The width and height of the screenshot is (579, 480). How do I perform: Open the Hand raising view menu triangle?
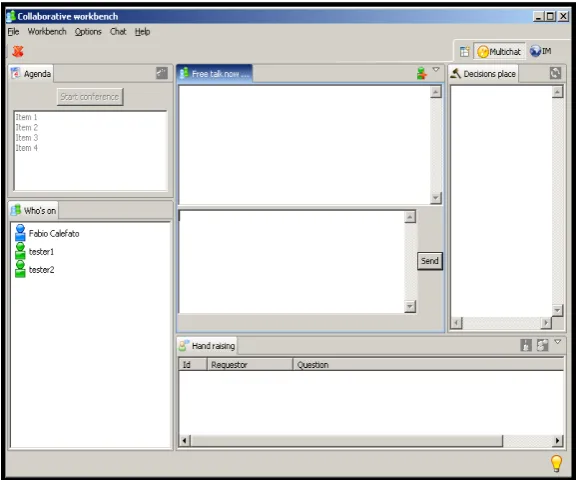click(x=558, y=342)
